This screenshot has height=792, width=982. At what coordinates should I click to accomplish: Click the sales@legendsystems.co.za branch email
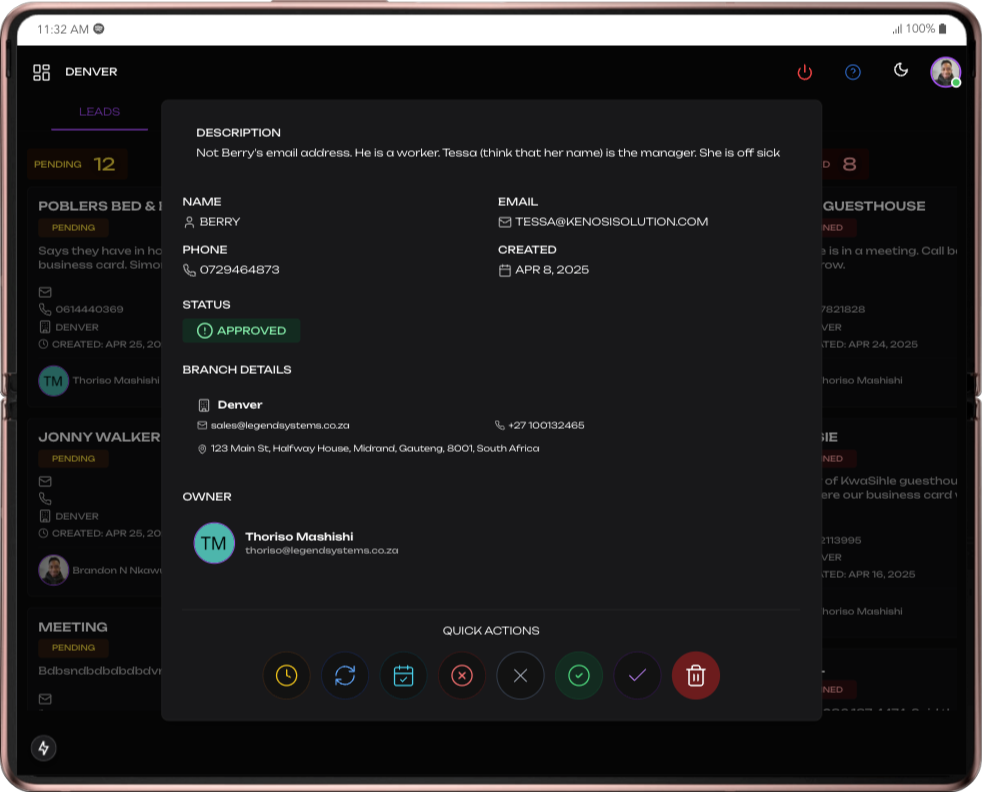tap(279, 425)
